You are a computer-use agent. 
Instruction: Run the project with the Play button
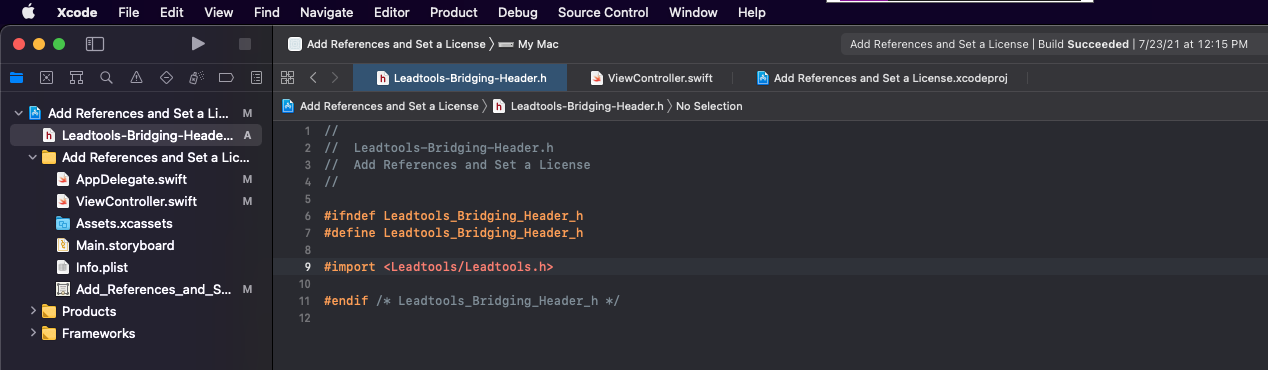click(198, 44)
